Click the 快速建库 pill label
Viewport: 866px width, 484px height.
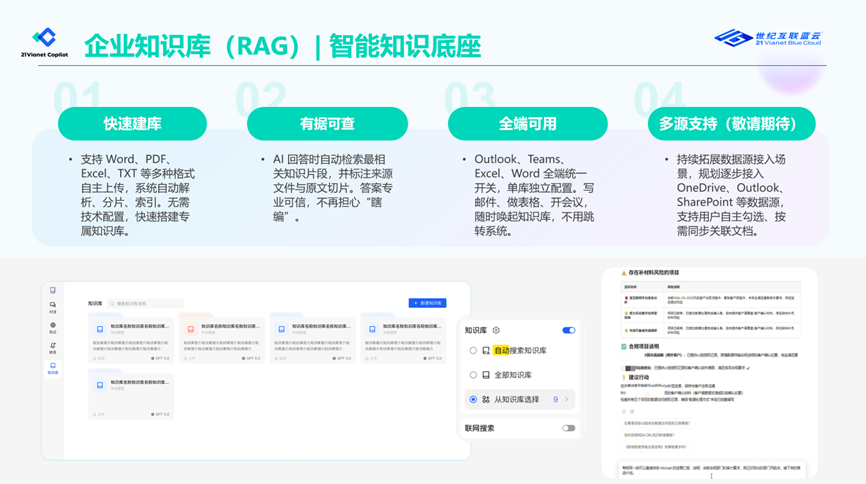pos(132,124)
